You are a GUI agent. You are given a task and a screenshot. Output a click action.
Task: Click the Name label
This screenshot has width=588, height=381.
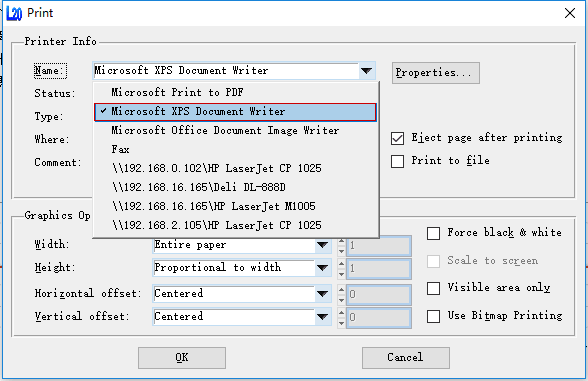(x=50, y=71)
